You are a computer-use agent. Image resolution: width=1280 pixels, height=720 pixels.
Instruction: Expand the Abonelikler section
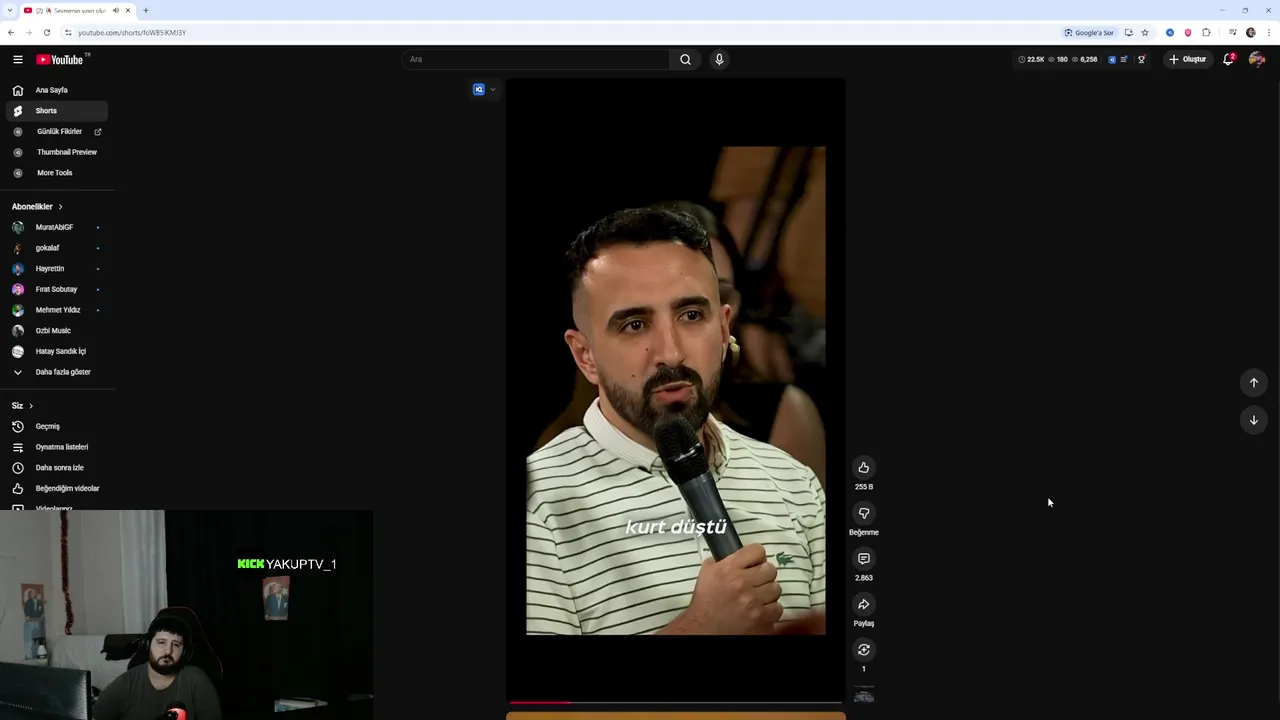click(37, 206)
